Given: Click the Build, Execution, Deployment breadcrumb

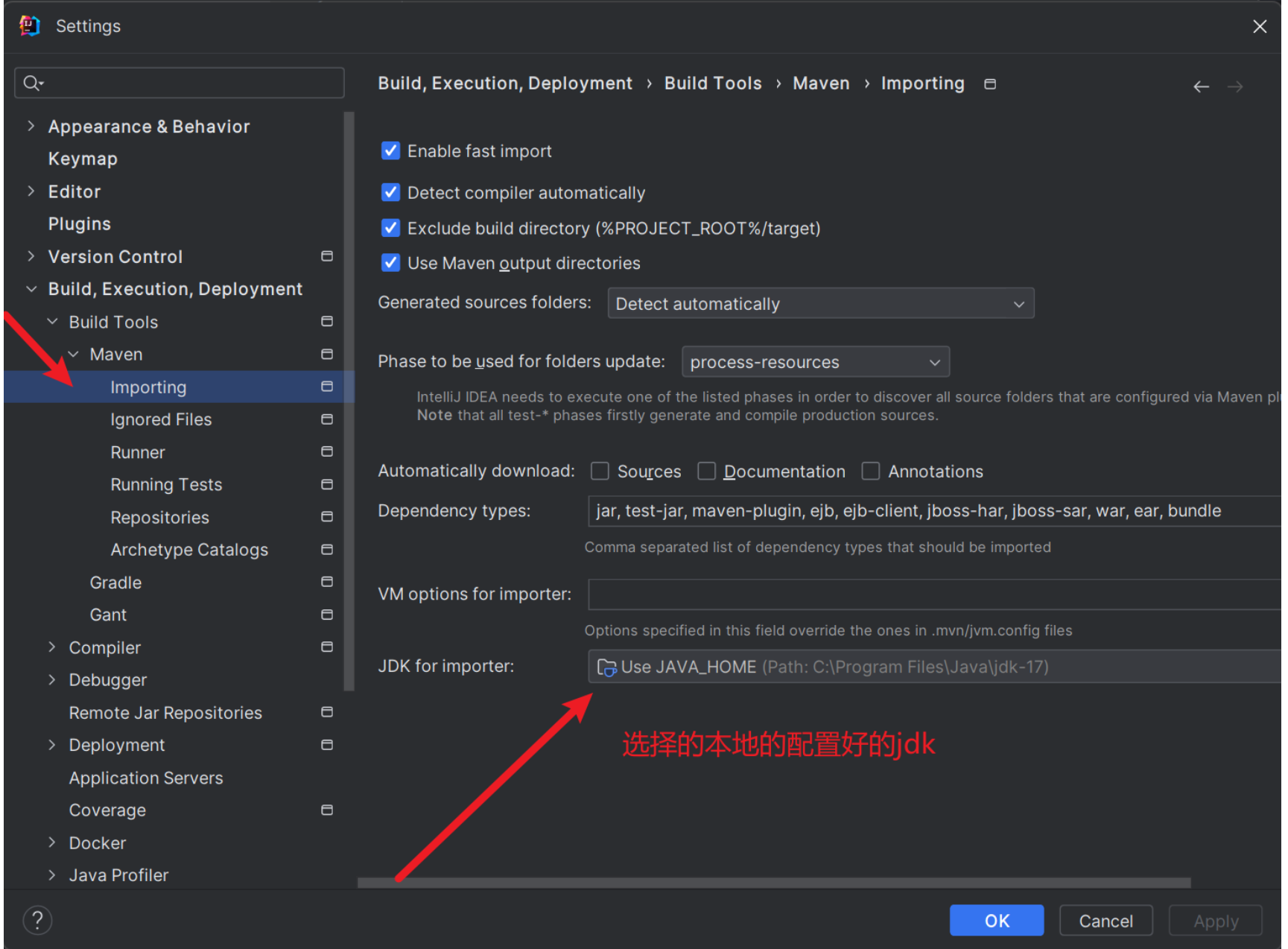Looking at the screenshot, I should pos(505,83).
